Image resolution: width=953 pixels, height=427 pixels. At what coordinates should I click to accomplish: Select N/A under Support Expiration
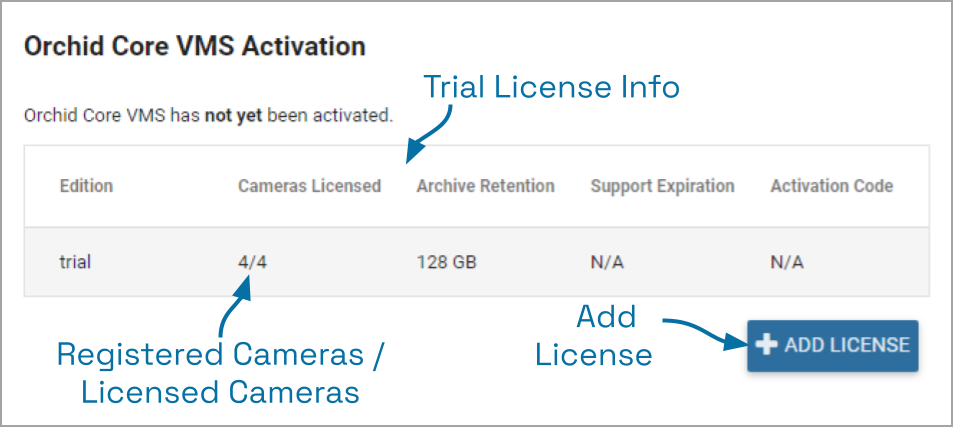pyautogui.click(x=607, y=263)
